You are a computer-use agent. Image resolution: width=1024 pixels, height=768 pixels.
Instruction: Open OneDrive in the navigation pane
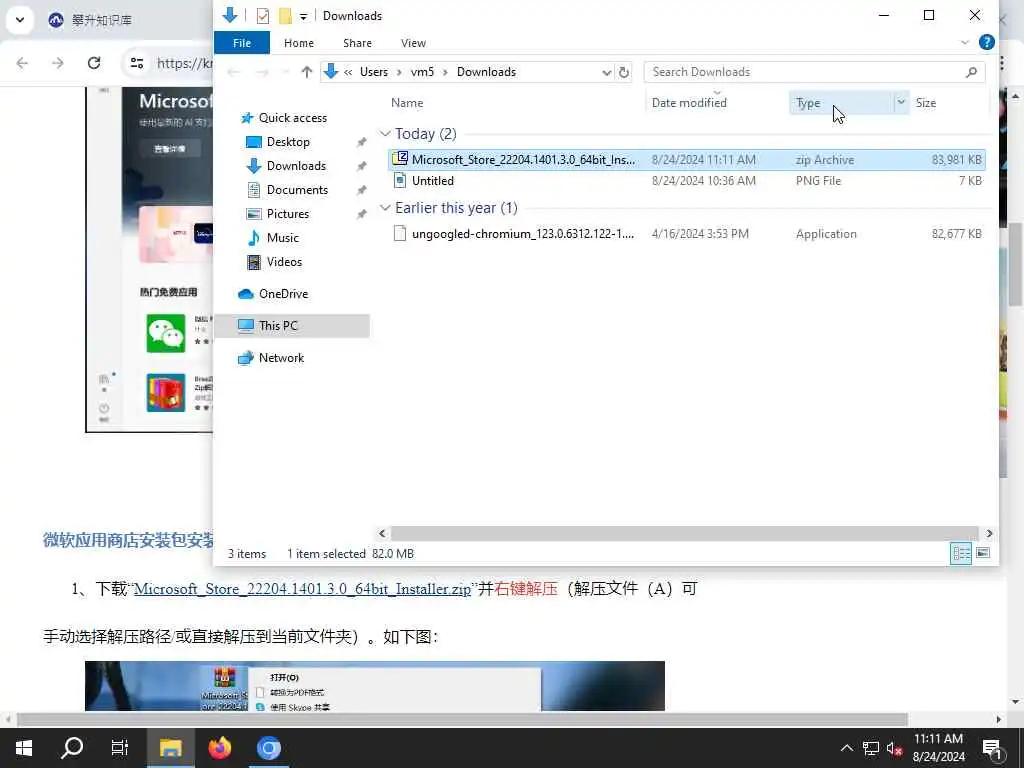tap(283, 294)
